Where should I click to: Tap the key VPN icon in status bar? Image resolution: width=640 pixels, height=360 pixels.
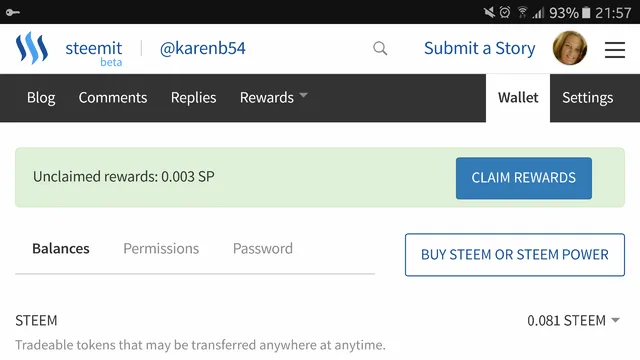[x=13, y=12]
